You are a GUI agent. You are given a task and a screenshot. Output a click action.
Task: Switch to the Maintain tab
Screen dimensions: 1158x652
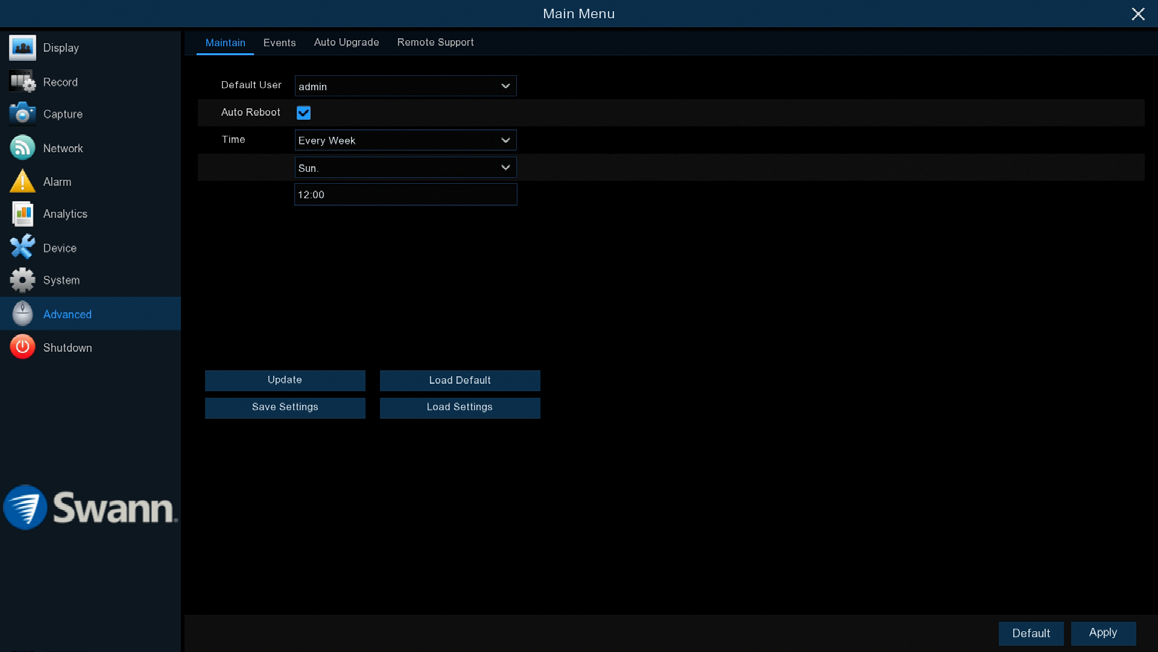(x=225, y=43)
